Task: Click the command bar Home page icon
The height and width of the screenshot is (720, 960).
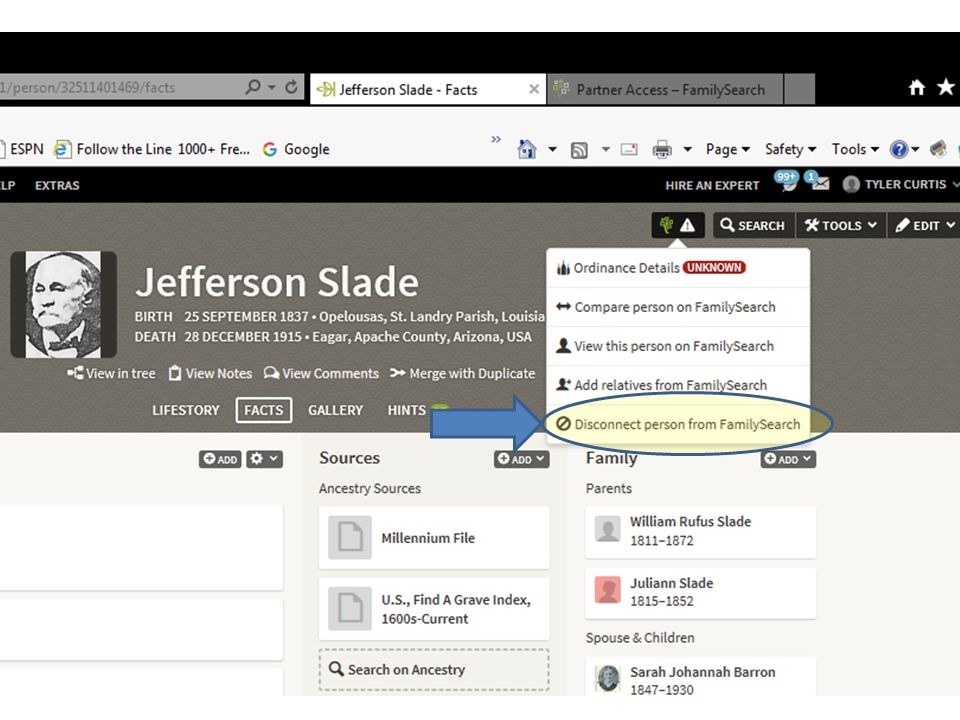Action: click(527, 149)
